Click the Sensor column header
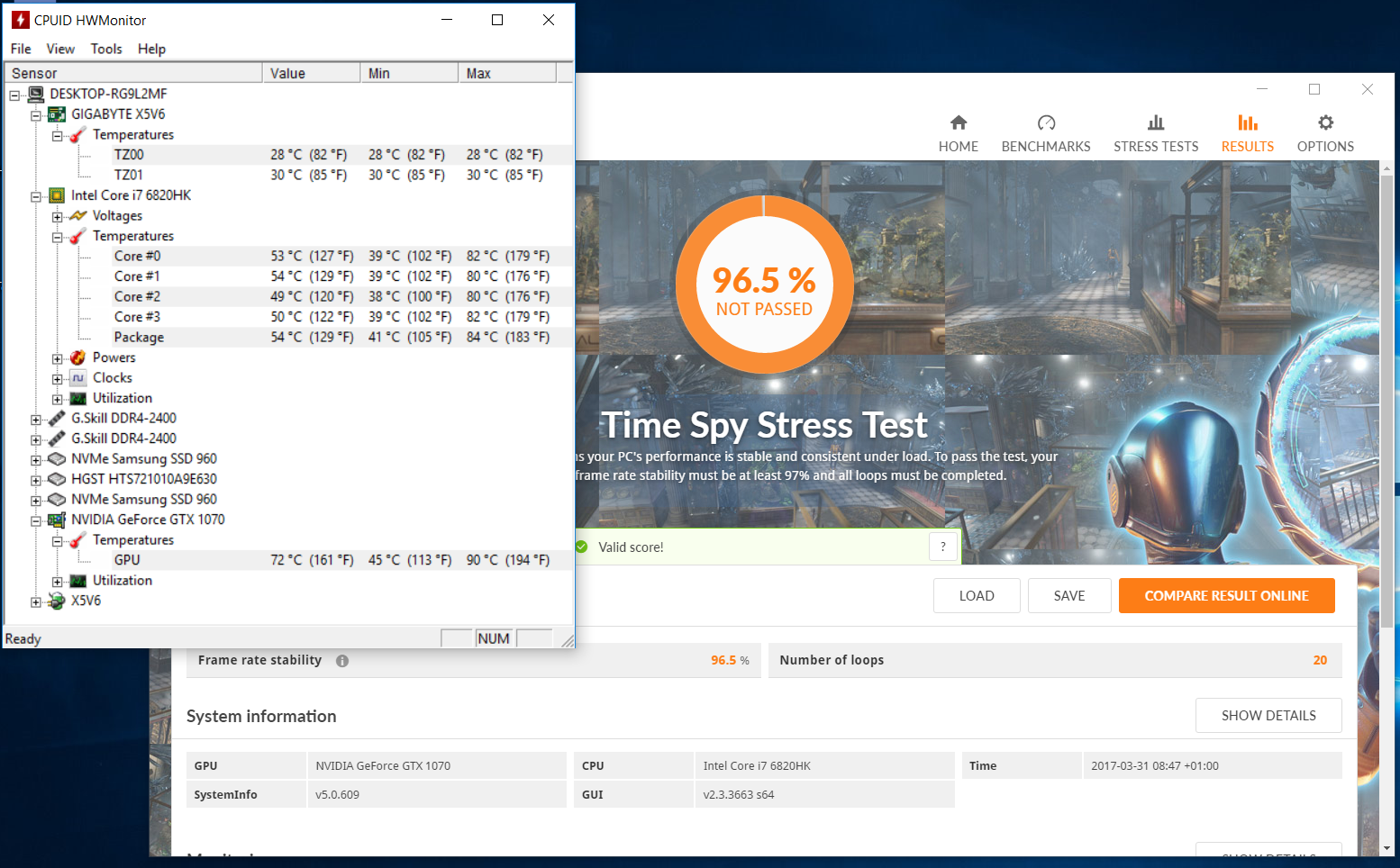The height and width of the screenshot is (868, 1400). 133,73
